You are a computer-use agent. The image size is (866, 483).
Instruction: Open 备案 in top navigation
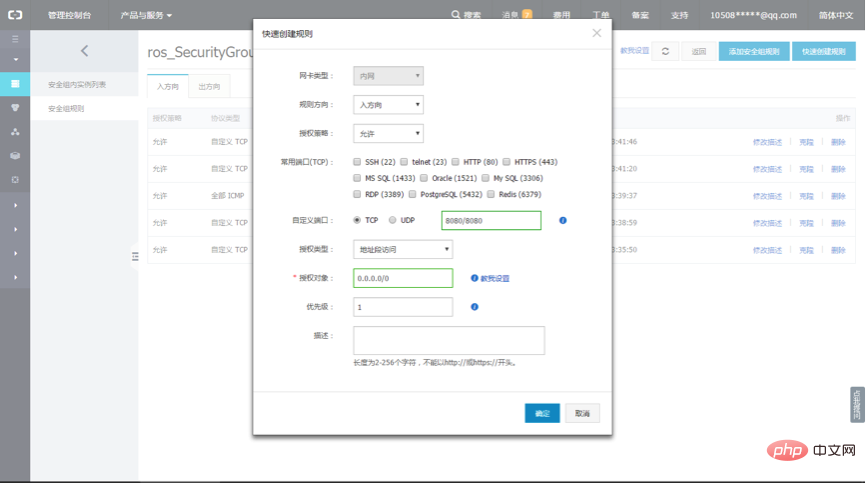(640, 15)
